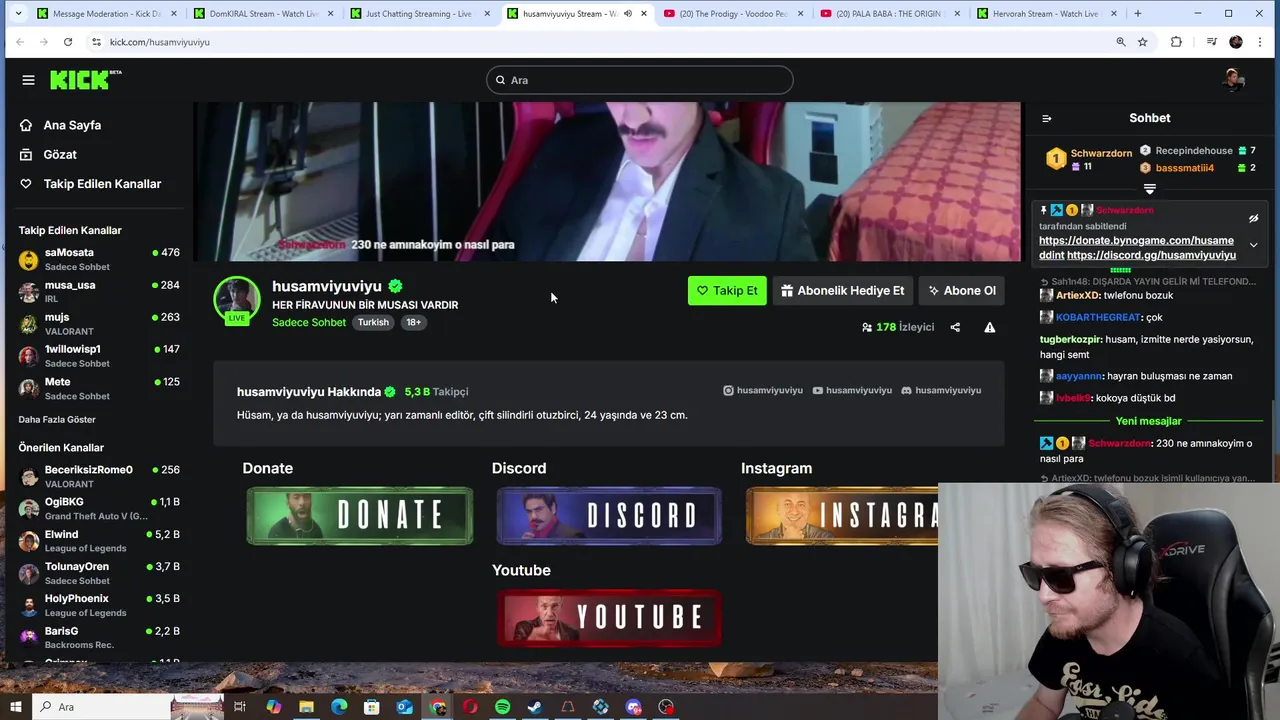This screenshot has height=720, width=1280.
Task: Share the stream via share icon
Action: click(x=955, y=327)
